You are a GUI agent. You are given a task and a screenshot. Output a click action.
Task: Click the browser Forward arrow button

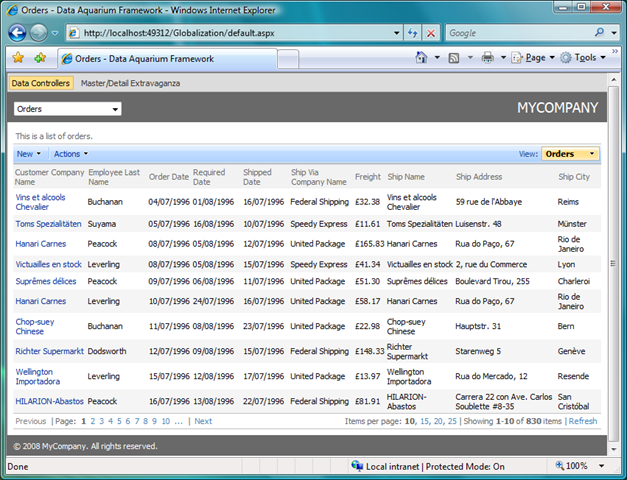tap(39, 33)
